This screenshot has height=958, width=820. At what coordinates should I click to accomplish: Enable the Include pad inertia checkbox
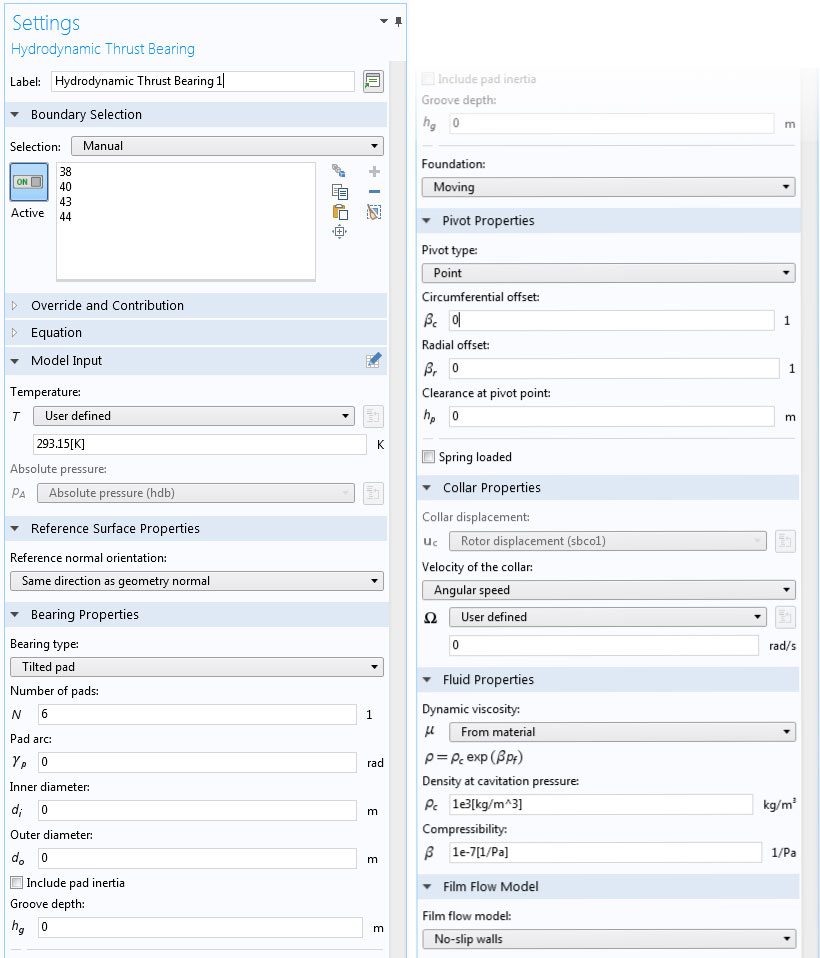(x=17, y=883)
